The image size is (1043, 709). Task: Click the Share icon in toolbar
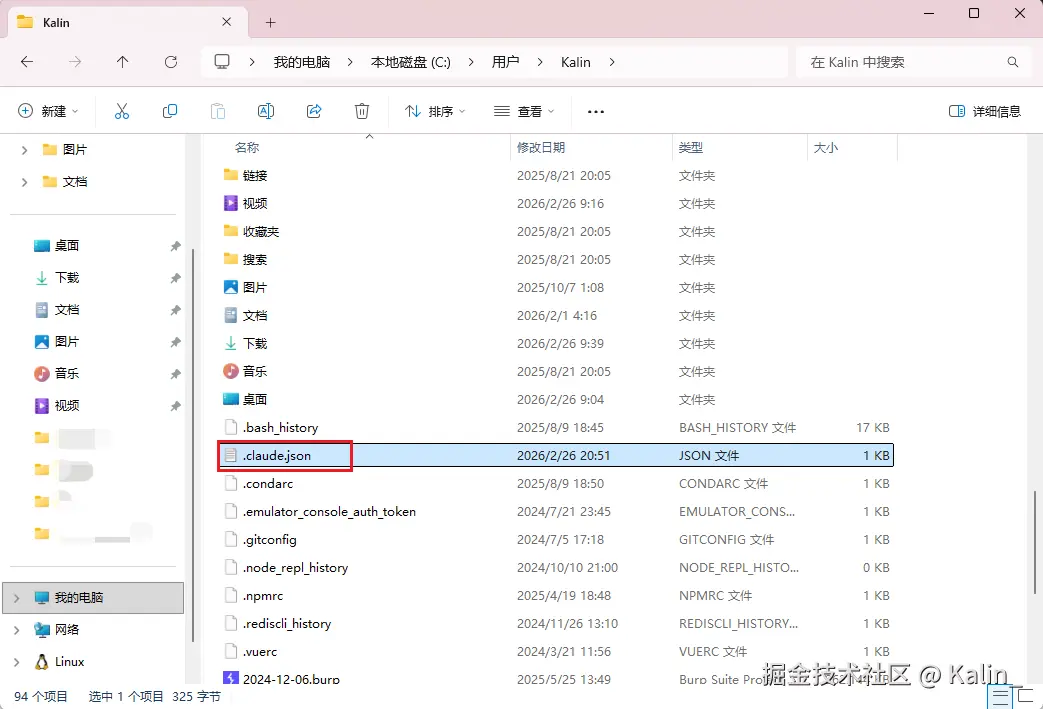click(x=314, y=111)
